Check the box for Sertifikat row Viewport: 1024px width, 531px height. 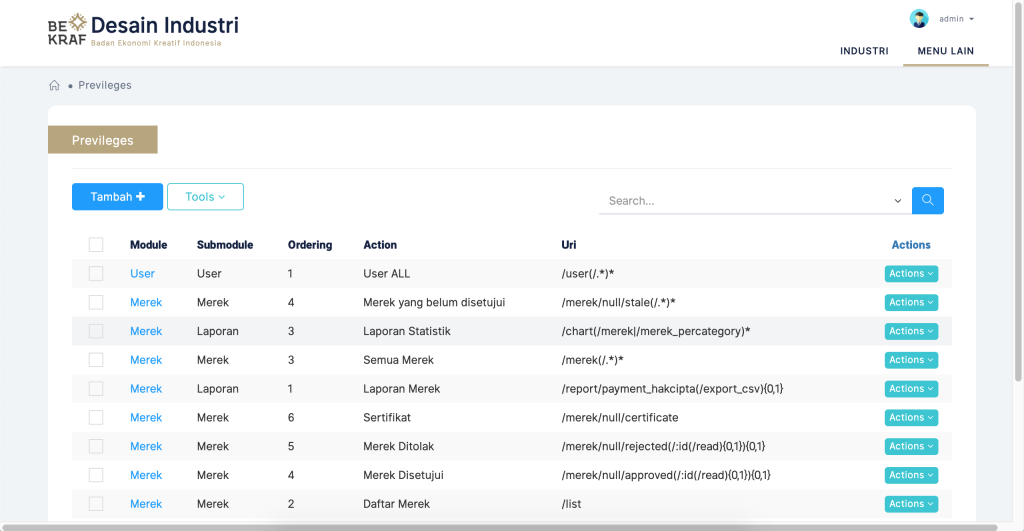point(96,417)
